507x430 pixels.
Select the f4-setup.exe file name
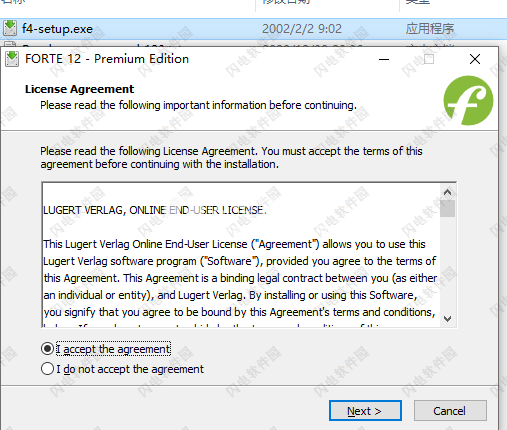pyautogui.click(x=57, y=29)
